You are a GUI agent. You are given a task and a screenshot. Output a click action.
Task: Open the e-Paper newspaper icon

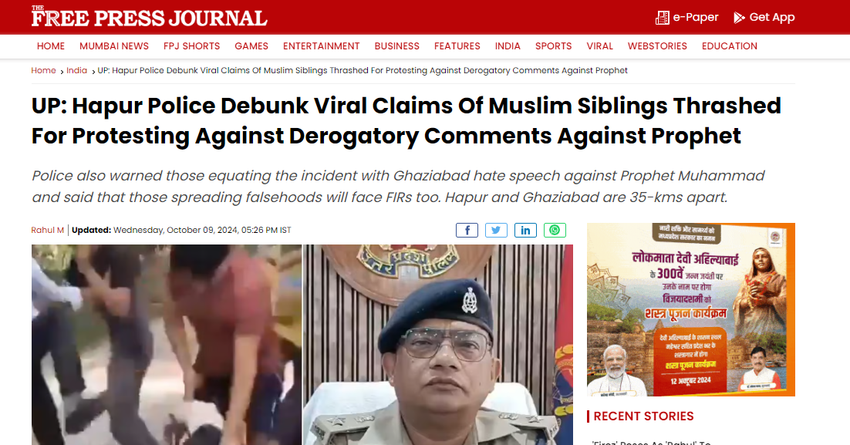(x=662, y=17)
